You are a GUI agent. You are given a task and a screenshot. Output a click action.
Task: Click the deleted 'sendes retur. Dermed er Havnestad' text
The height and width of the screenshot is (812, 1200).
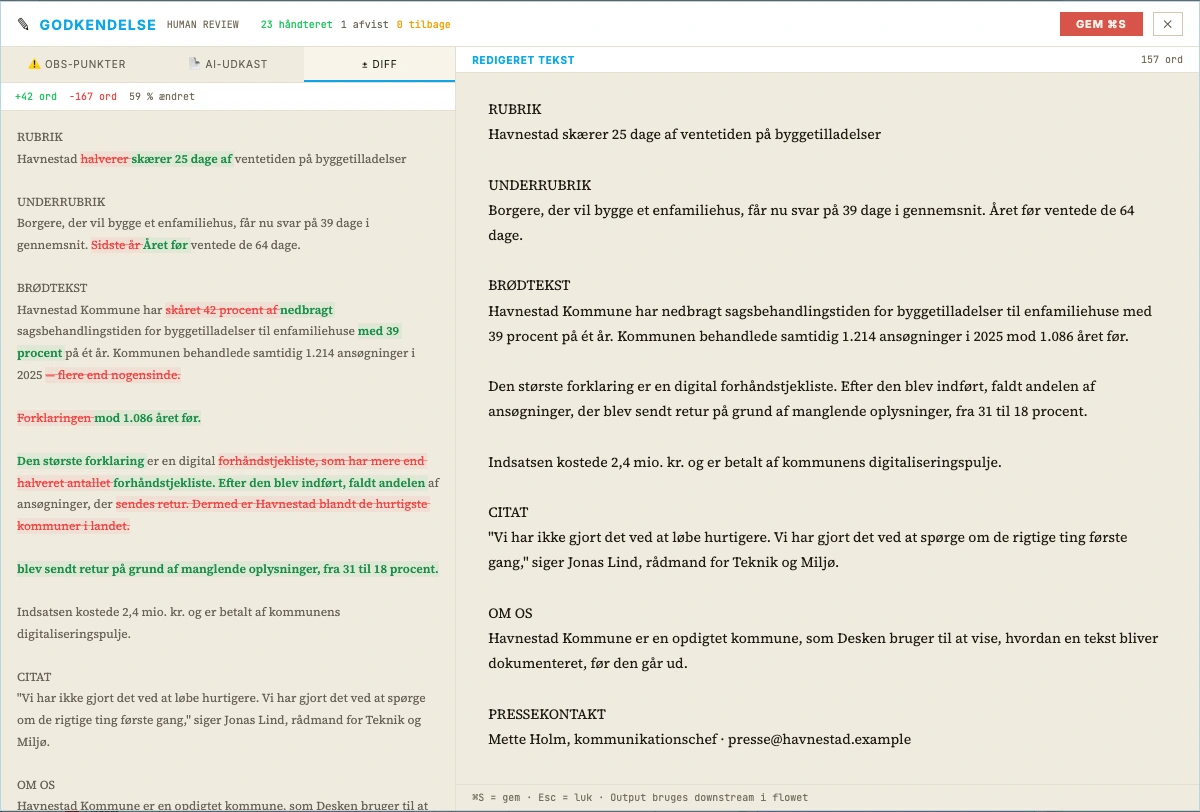[x=273, y=504]
